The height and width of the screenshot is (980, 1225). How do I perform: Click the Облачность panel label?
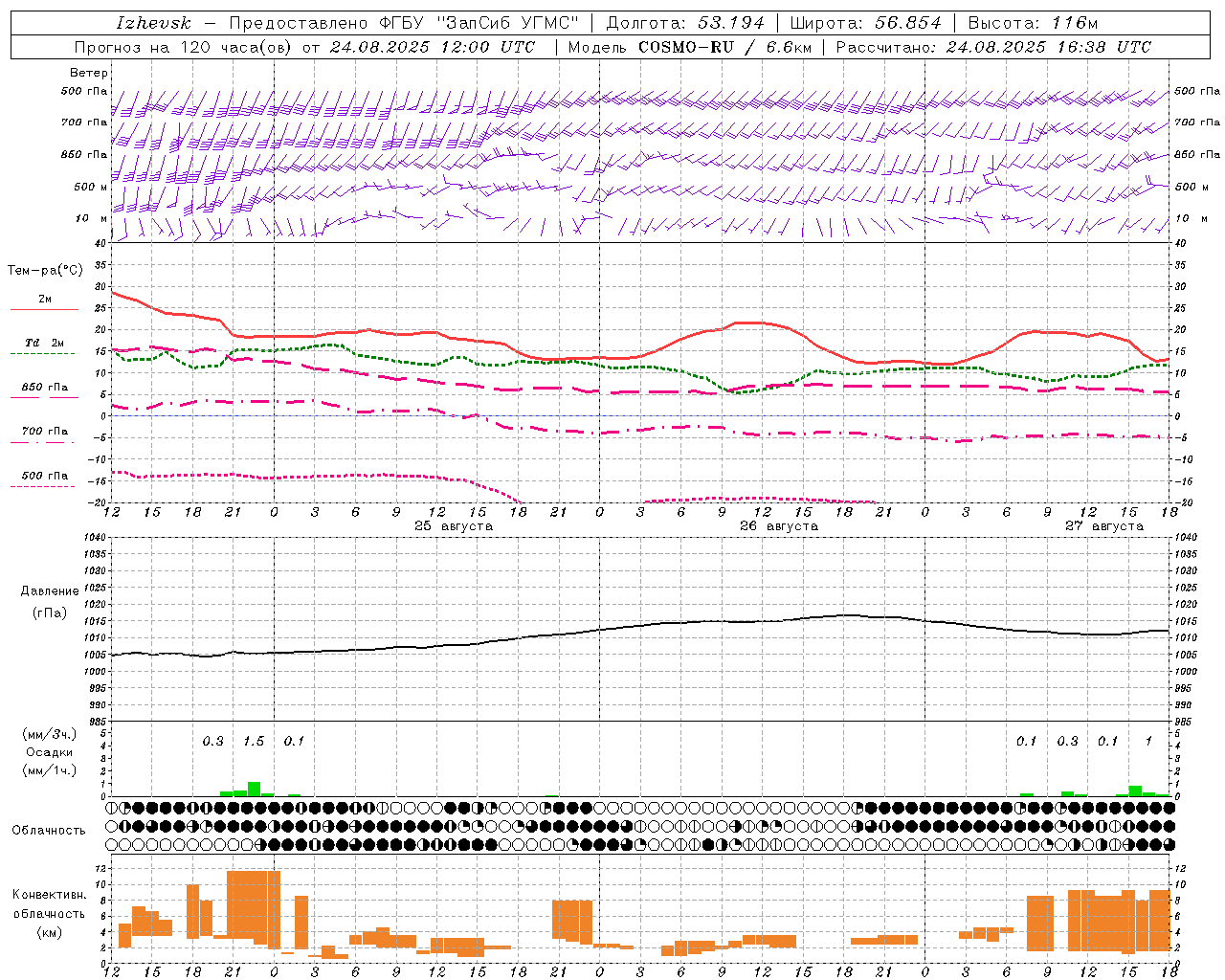coord(49,830)
